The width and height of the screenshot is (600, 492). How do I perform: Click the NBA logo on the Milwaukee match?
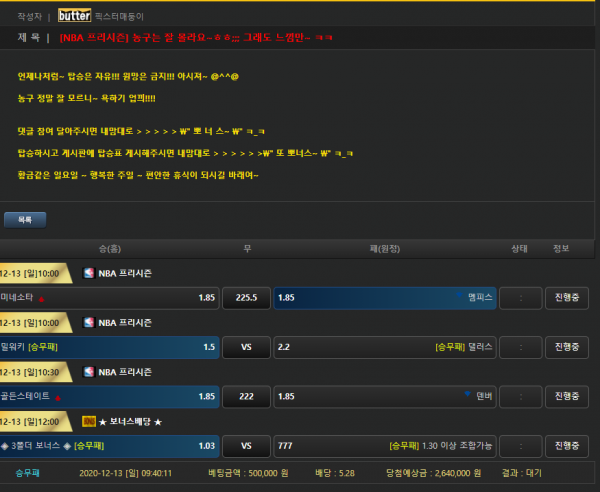(89, 323)
